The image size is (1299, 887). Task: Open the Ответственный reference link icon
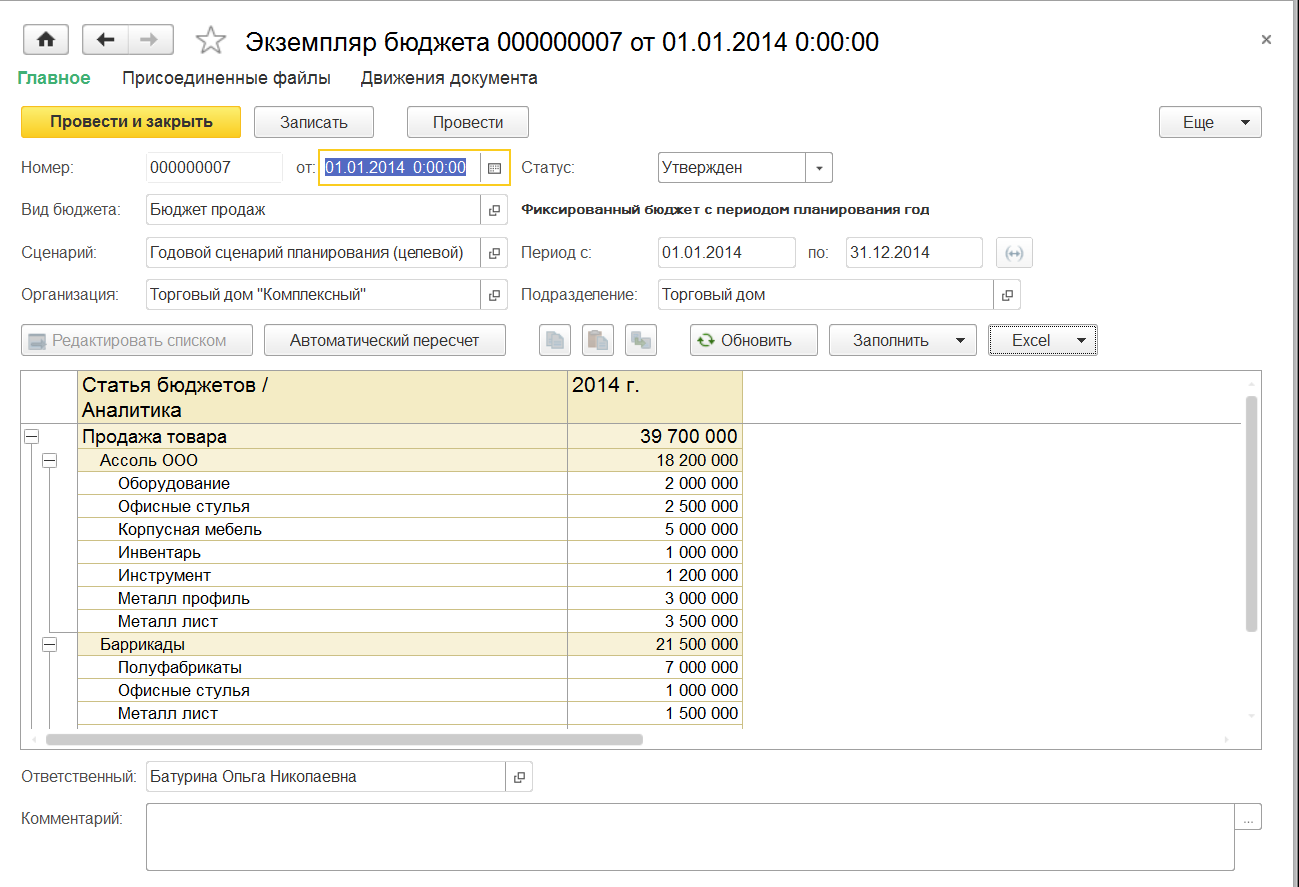(519, 777)
